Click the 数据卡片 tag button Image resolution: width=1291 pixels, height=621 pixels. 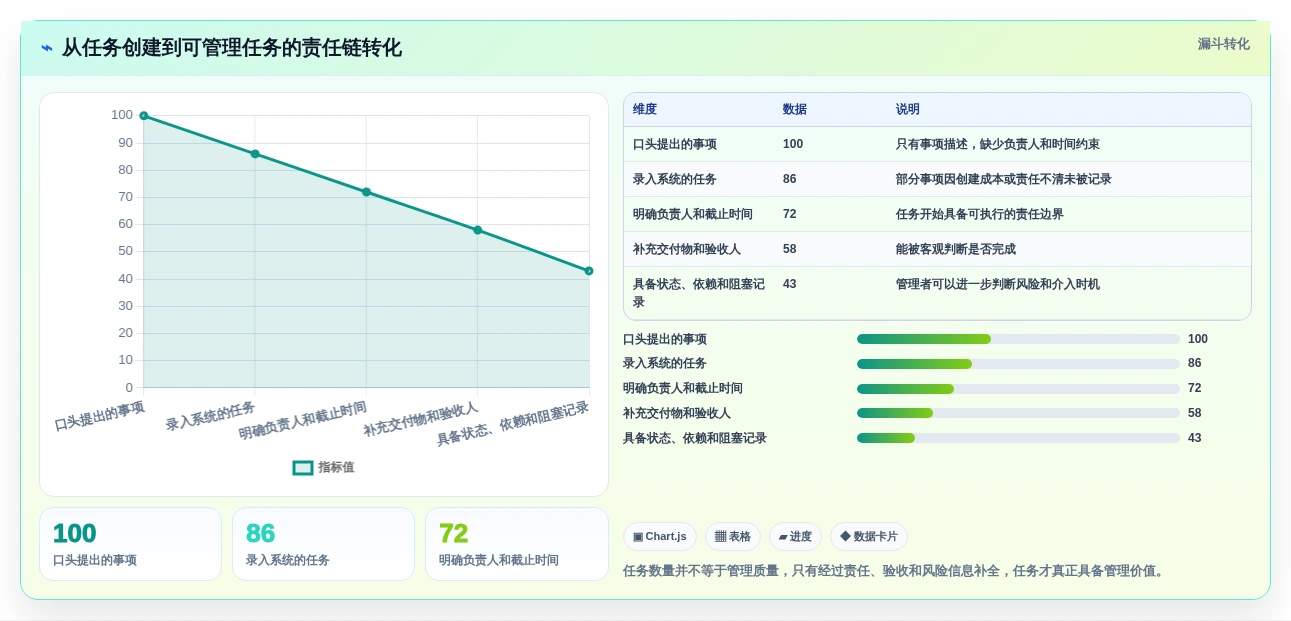(x=869, y=537)
